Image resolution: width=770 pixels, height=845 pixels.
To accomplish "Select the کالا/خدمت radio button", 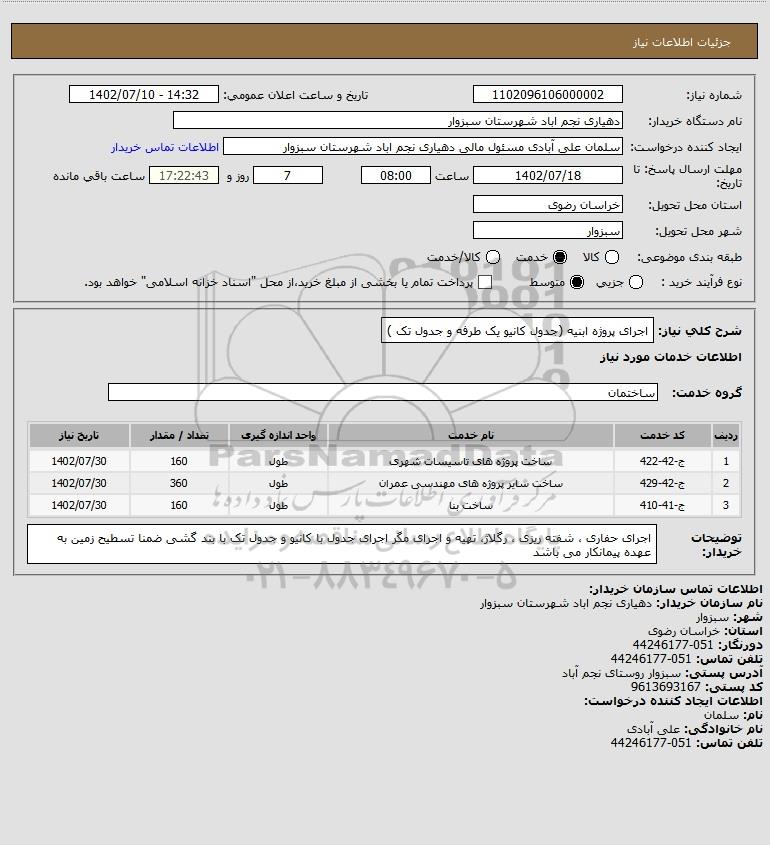I will pos(492,258).
